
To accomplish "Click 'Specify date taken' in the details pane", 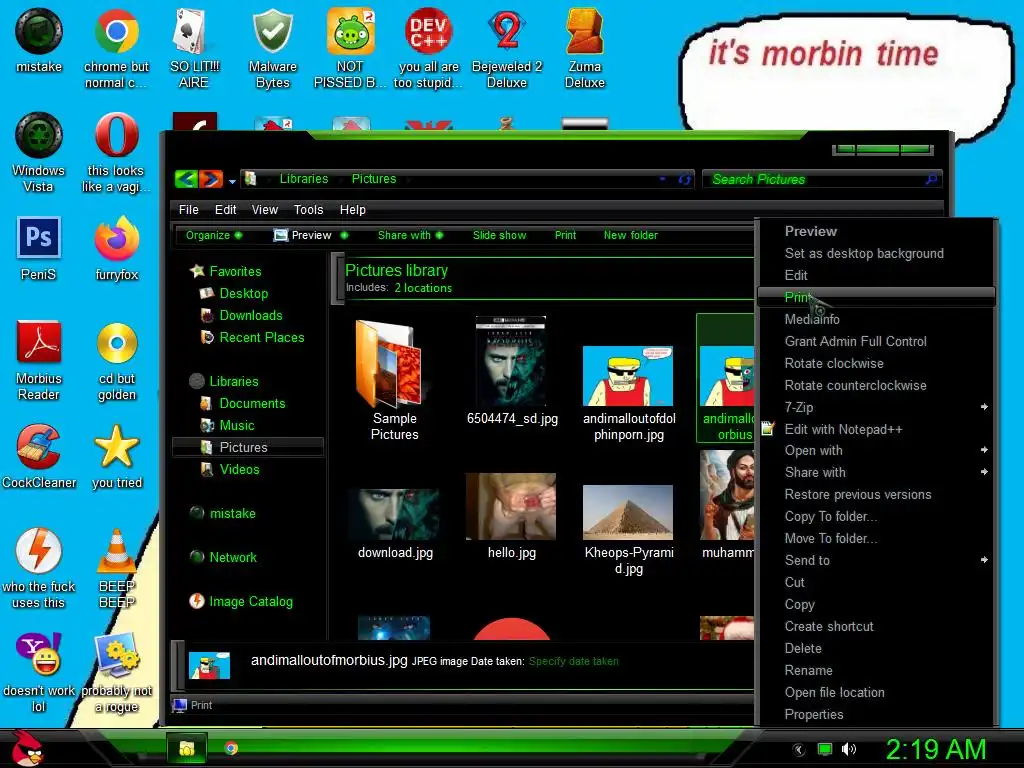I will [x=573, y=662].
